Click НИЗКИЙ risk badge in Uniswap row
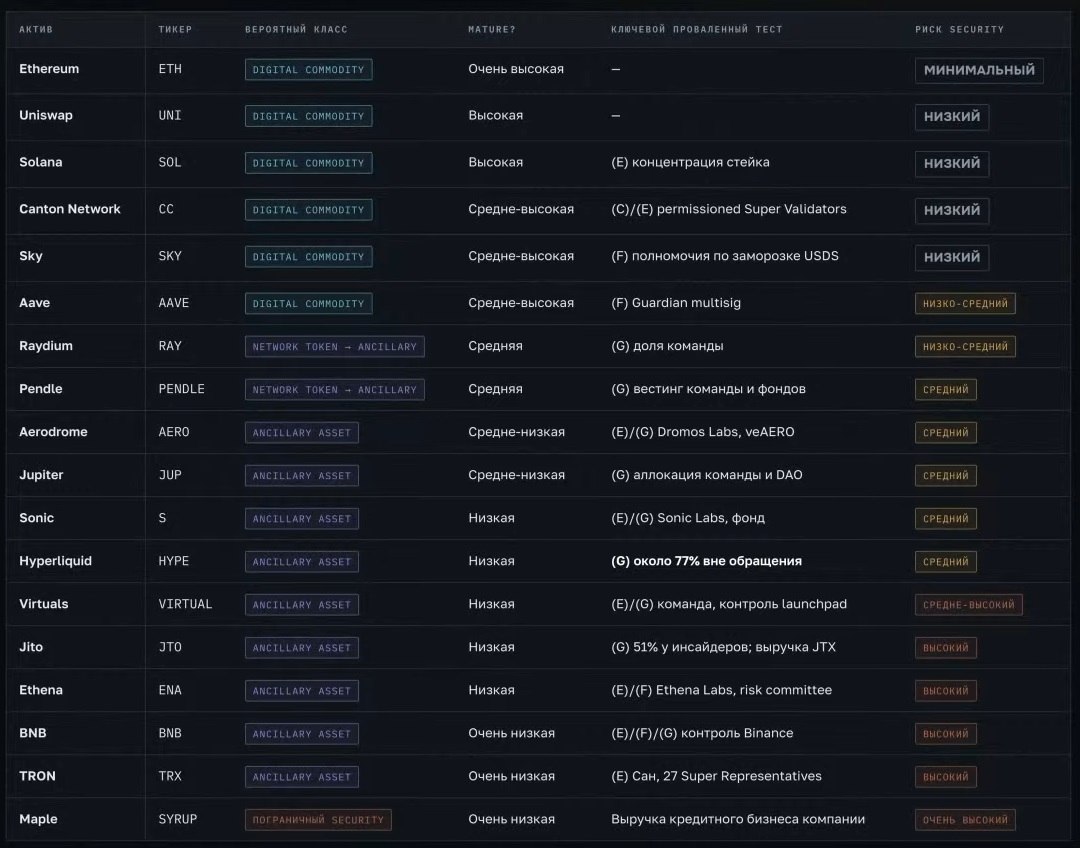1080x848 pixels. point(952,117)
